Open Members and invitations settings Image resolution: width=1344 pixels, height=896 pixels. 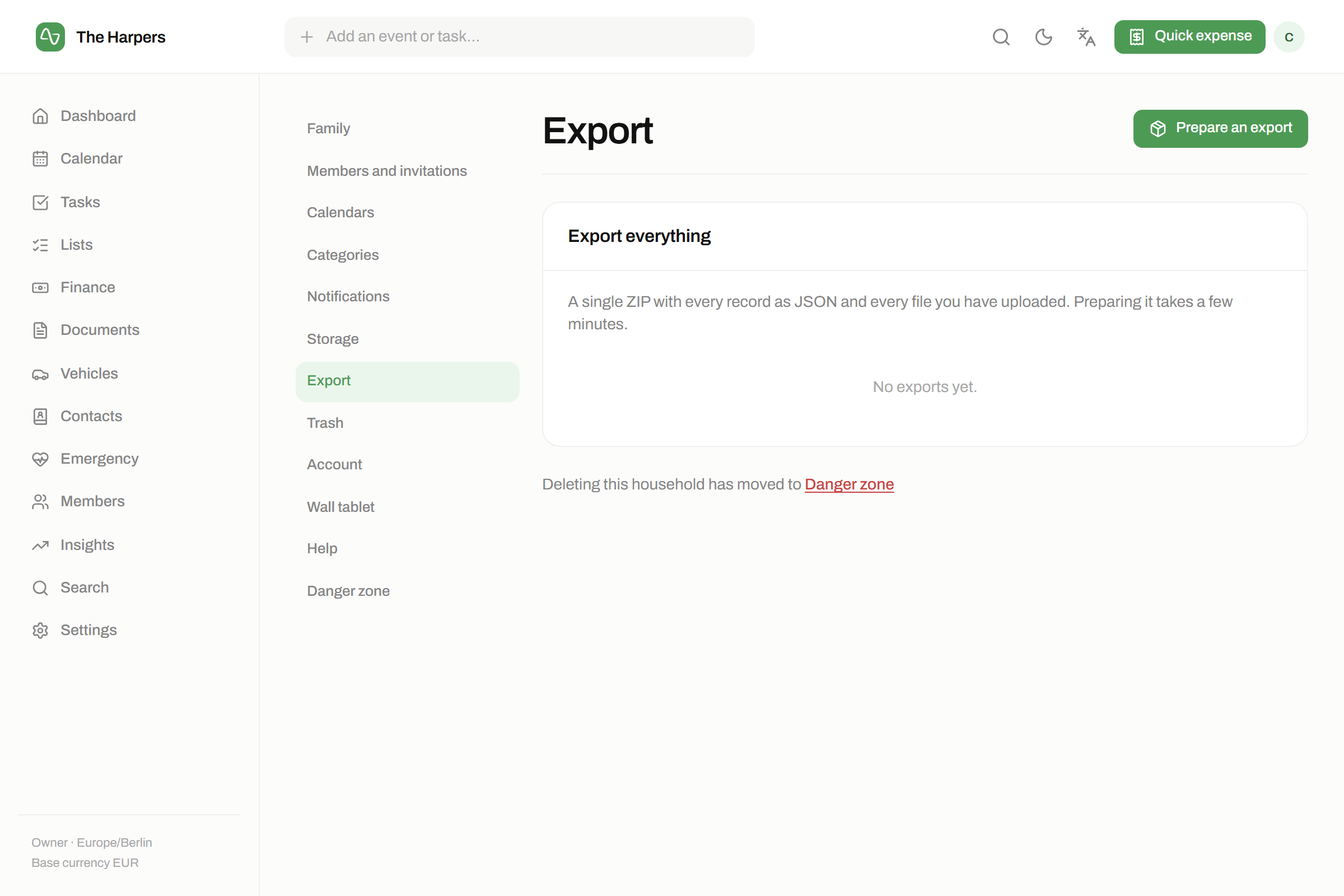click(x=408, y=171)
